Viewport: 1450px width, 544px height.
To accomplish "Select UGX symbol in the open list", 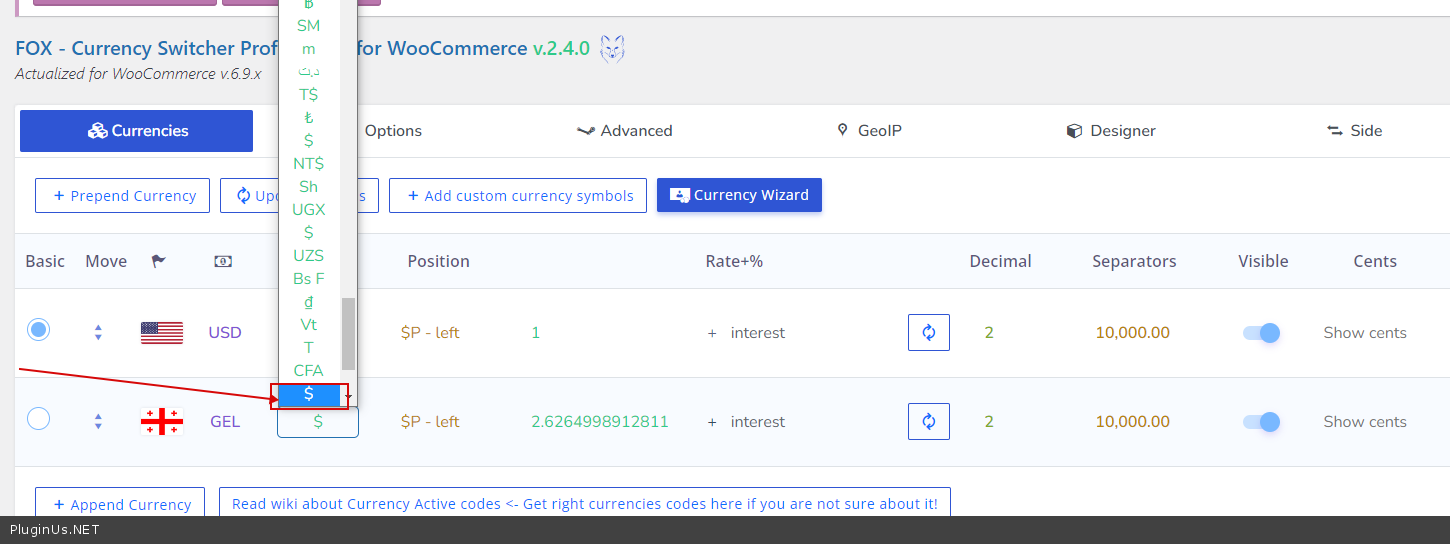I will pos(308,210).
